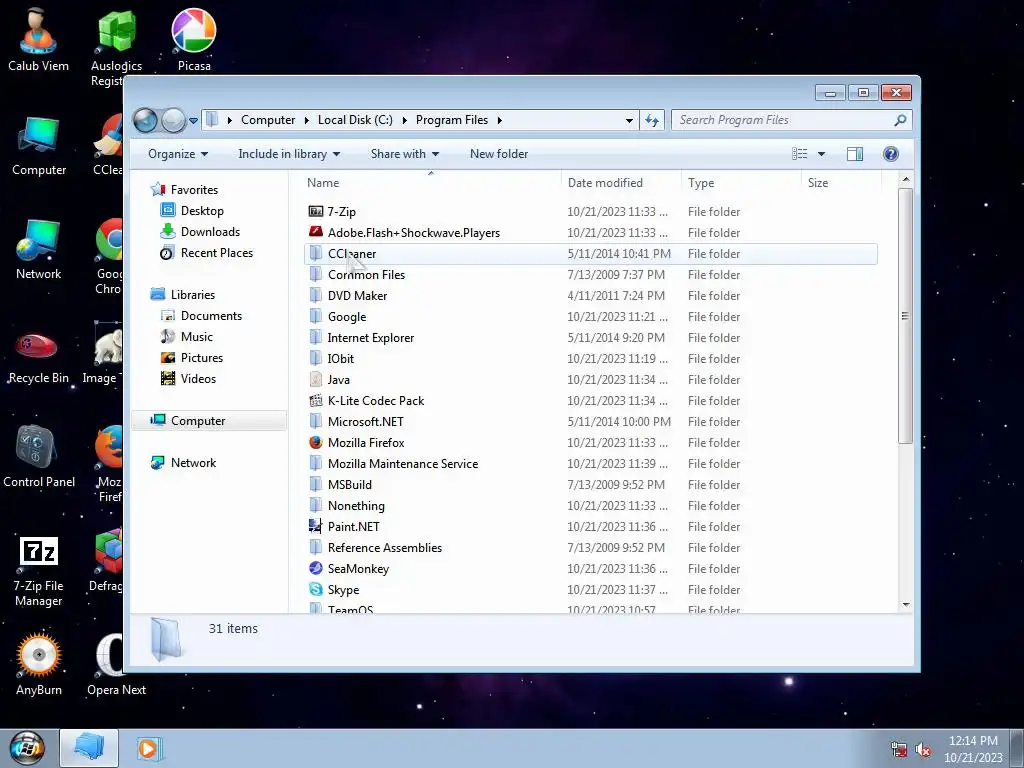Select the Network desktop icon
Screen dimensions: 1024x768
pyautogui.click(x=39, y=250)
